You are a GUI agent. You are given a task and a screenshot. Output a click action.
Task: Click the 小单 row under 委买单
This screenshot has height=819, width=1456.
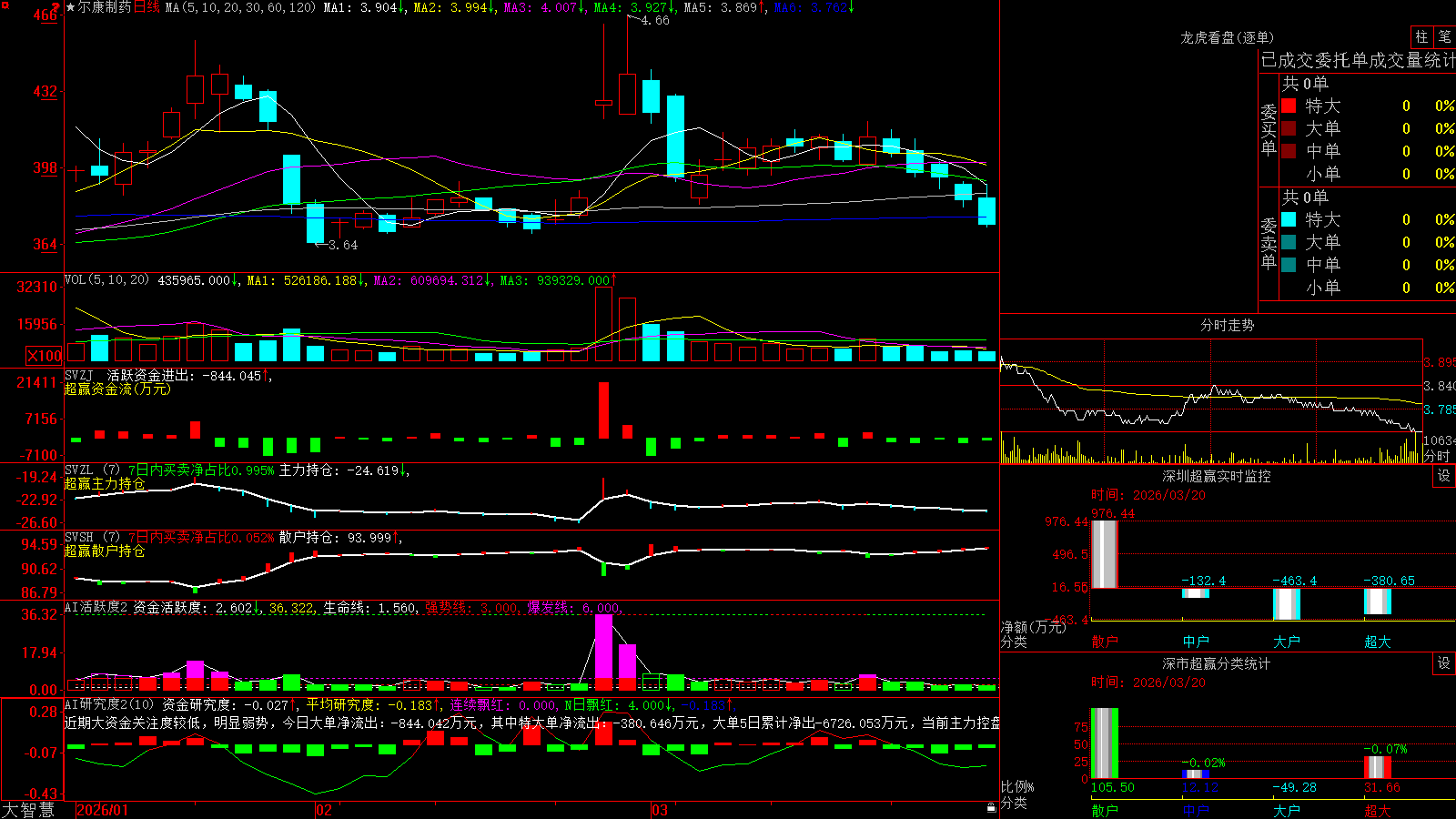[1368, 174]
